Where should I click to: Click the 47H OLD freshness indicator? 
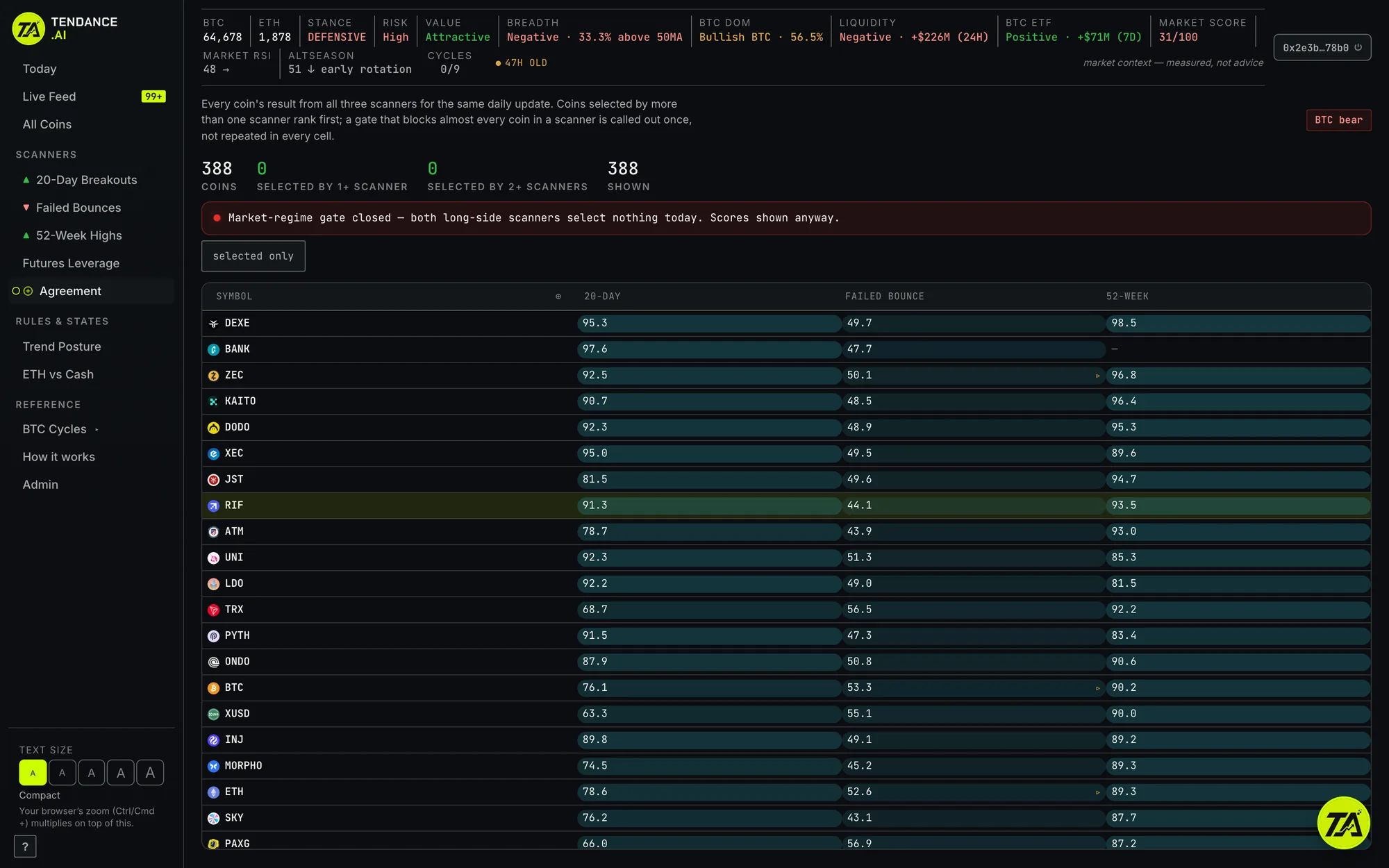pos(521,63)
